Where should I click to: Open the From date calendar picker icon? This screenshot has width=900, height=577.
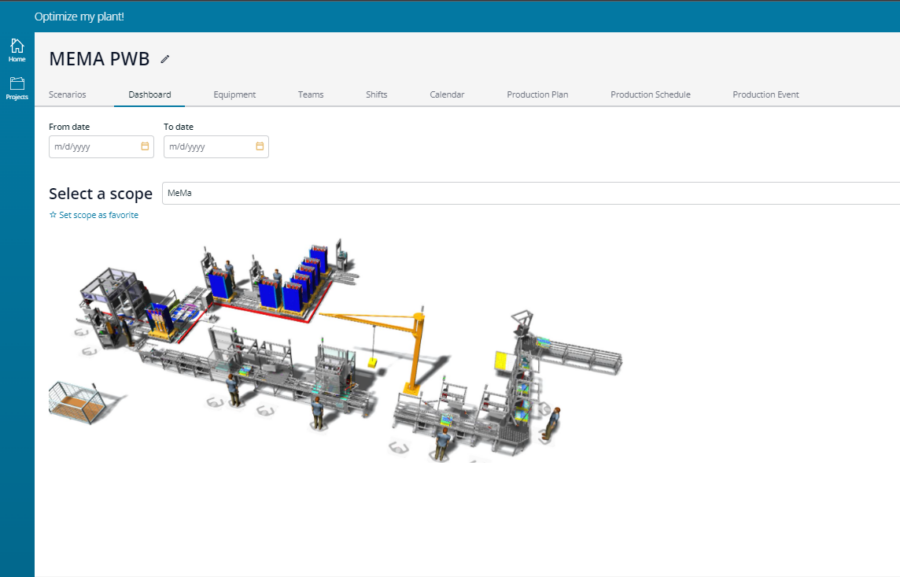pos(143,146)
